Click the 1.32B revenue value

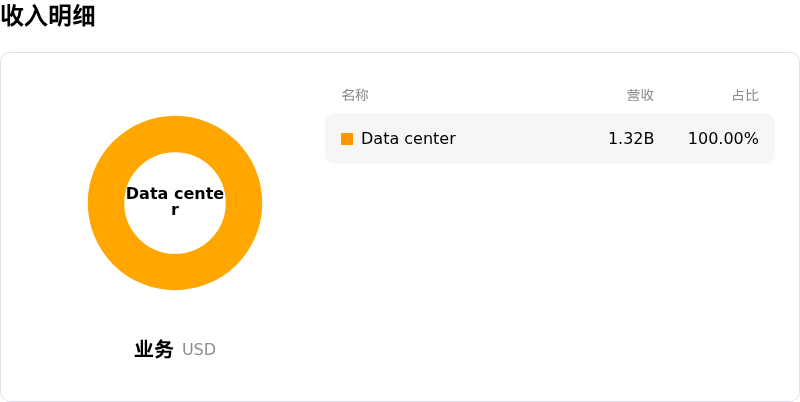click(631, 139)
